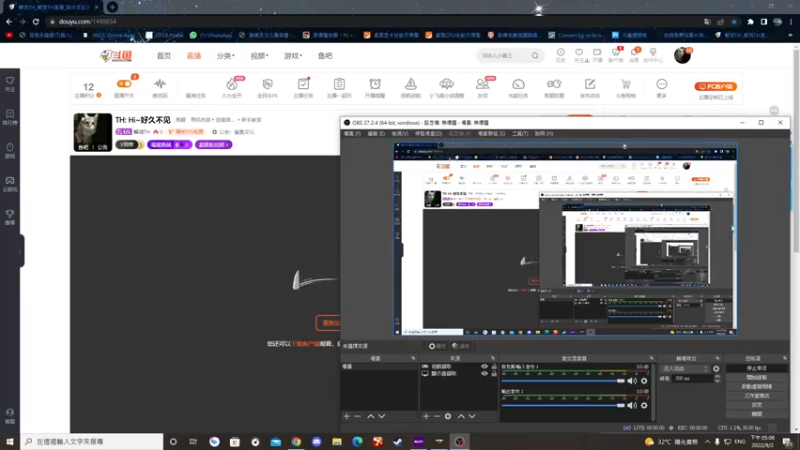
Task: Add a new source with plus
Action: point(426,416)
